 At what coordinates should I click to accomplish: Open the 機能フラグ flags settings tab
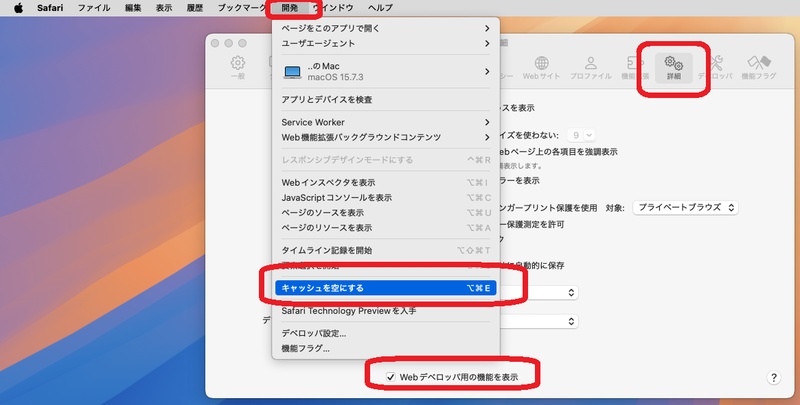coord(759,68)
